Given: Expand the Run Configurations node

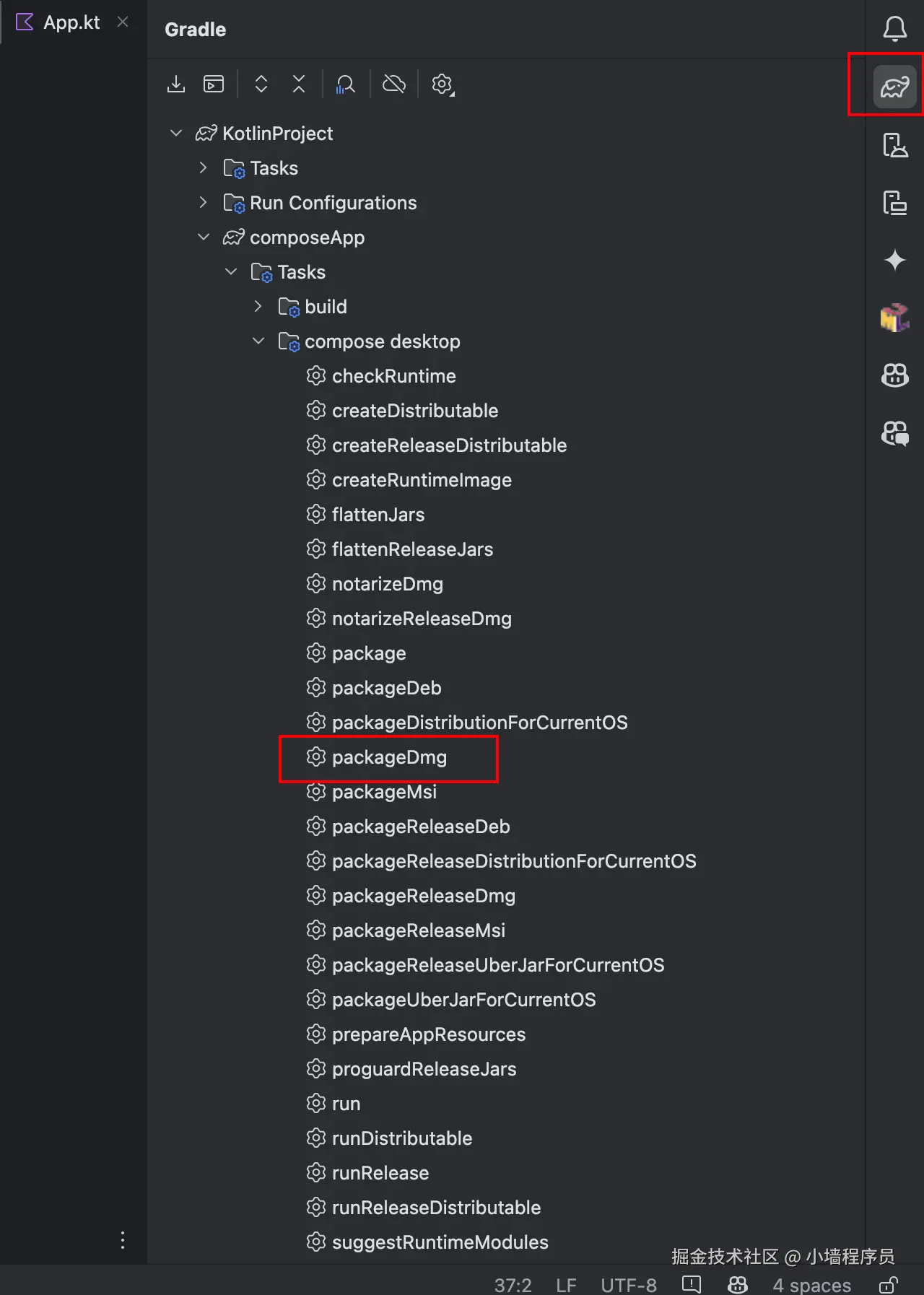Looking at the screenshot, I should 204,202.
